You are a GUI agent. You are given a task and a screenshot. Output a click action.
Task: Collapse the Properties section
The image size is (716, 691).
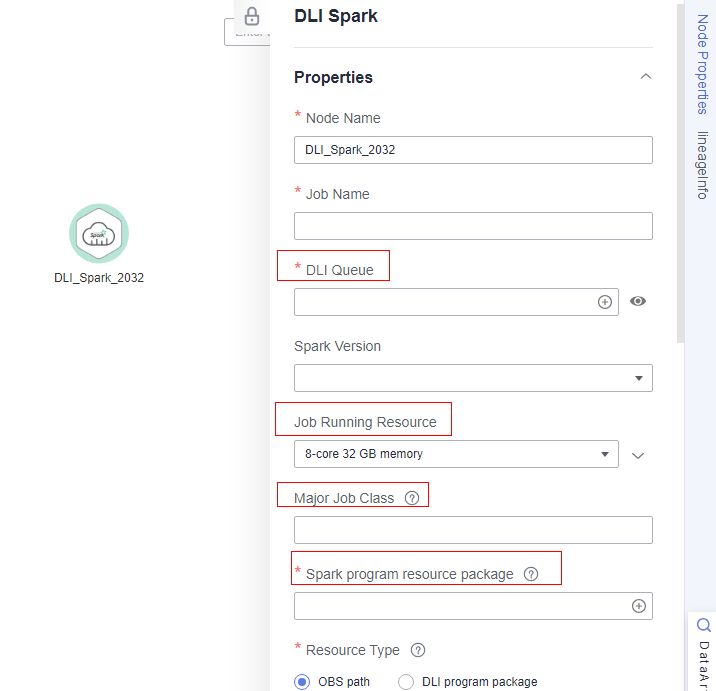coord(646,77)
